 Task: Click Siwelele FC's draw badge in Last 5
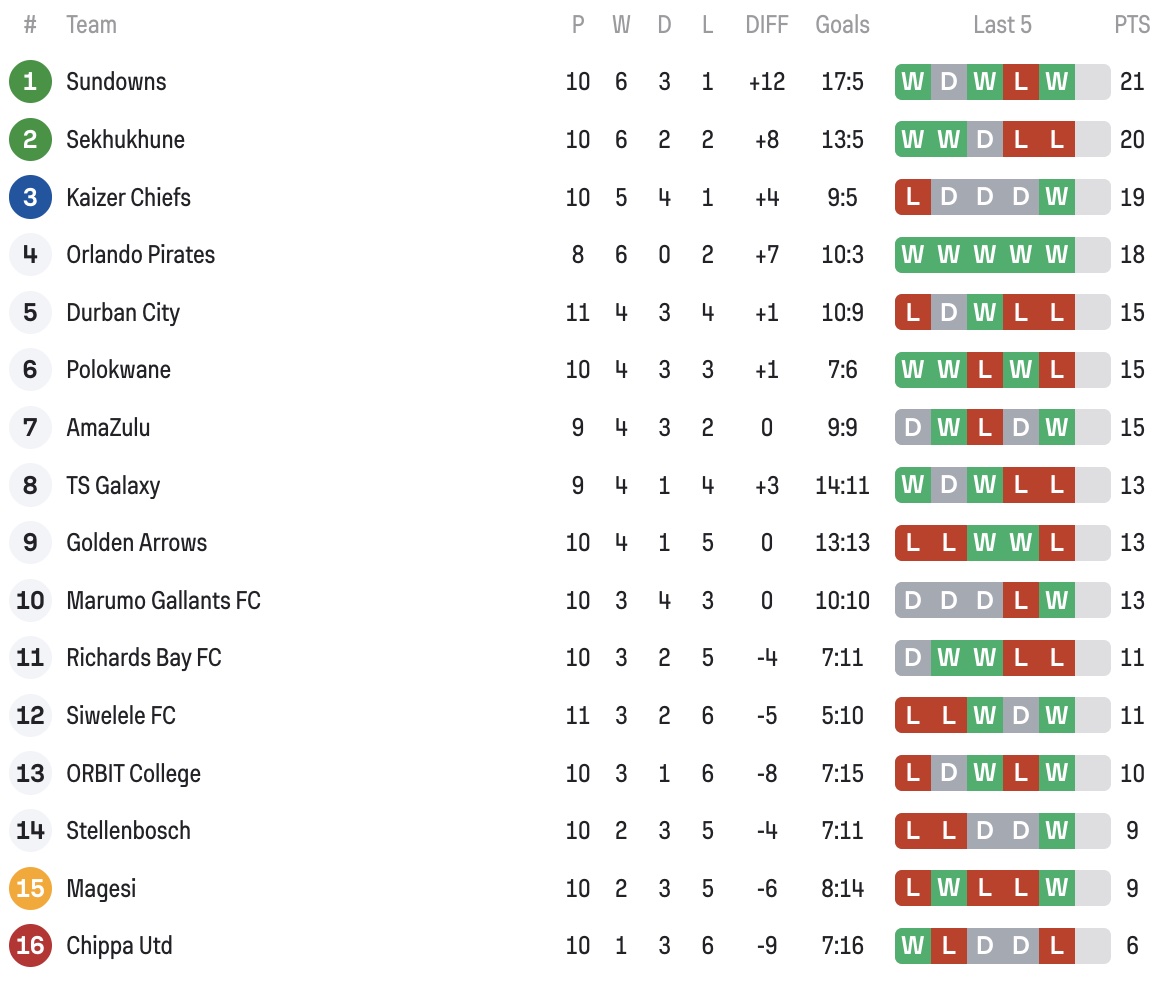click(1020, 715)
